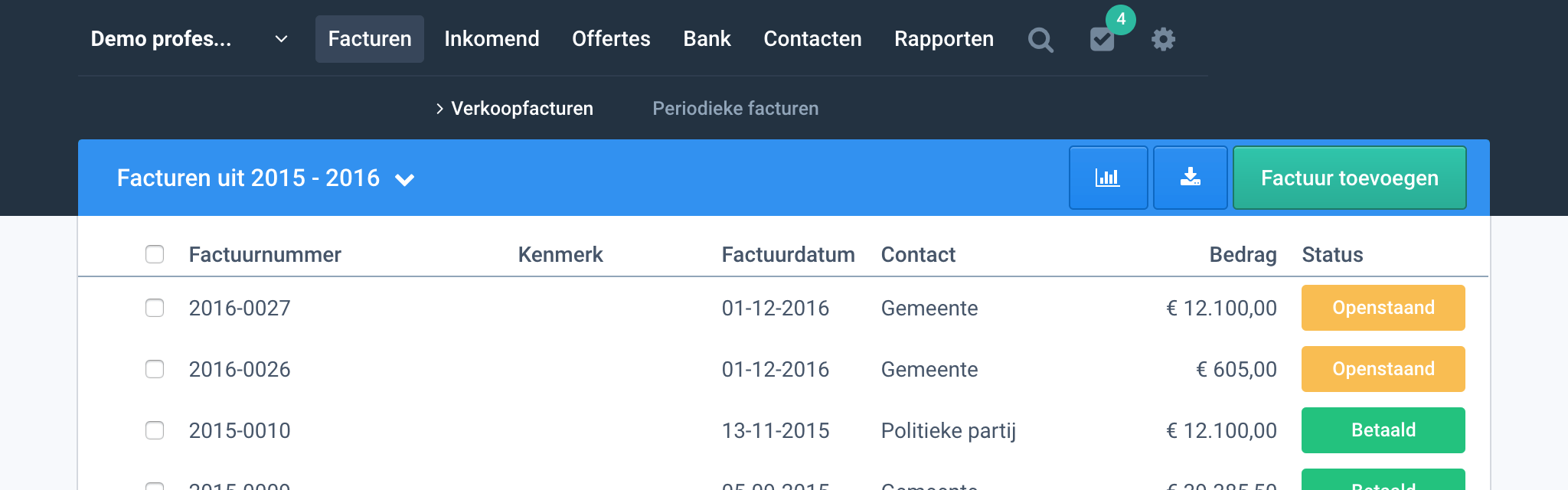Sort by the Factuurdatum column header
Viewport: 1568px width, 490px height.
click(x=788, y=255)
